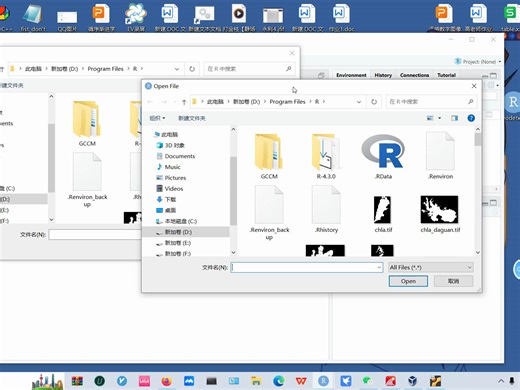Switch to the Connections tab in RStudio
This screenshot has width=520, height=390.
[414, 75]
